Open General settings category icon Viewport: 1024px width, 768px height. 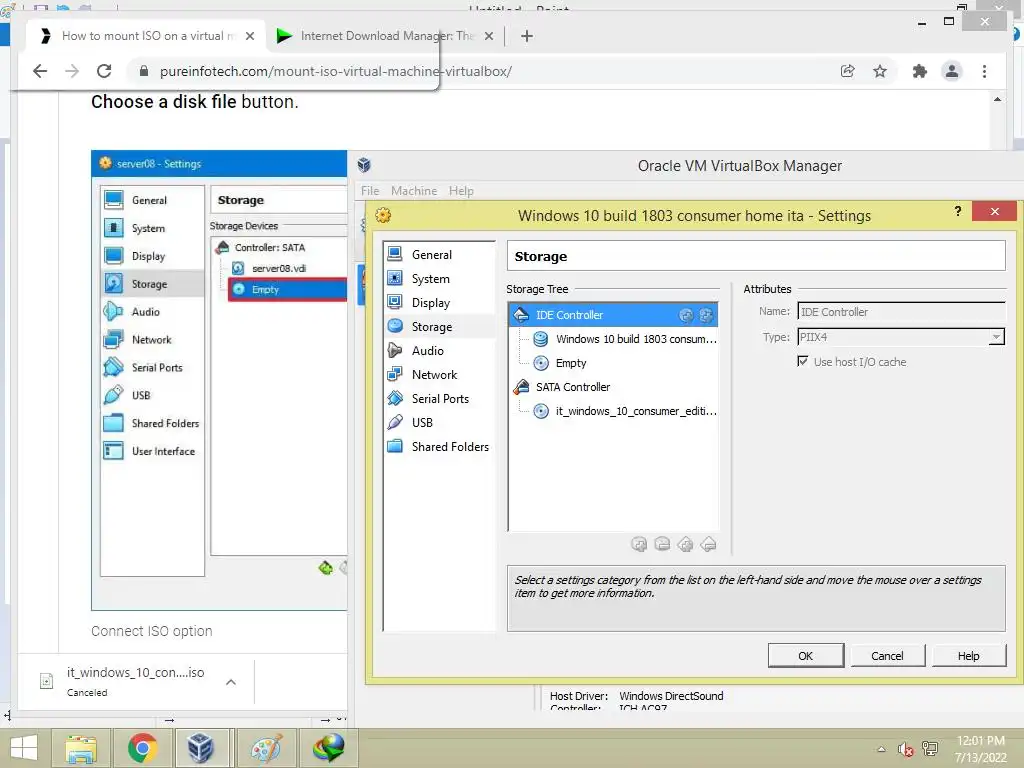(x=394, y=254)
